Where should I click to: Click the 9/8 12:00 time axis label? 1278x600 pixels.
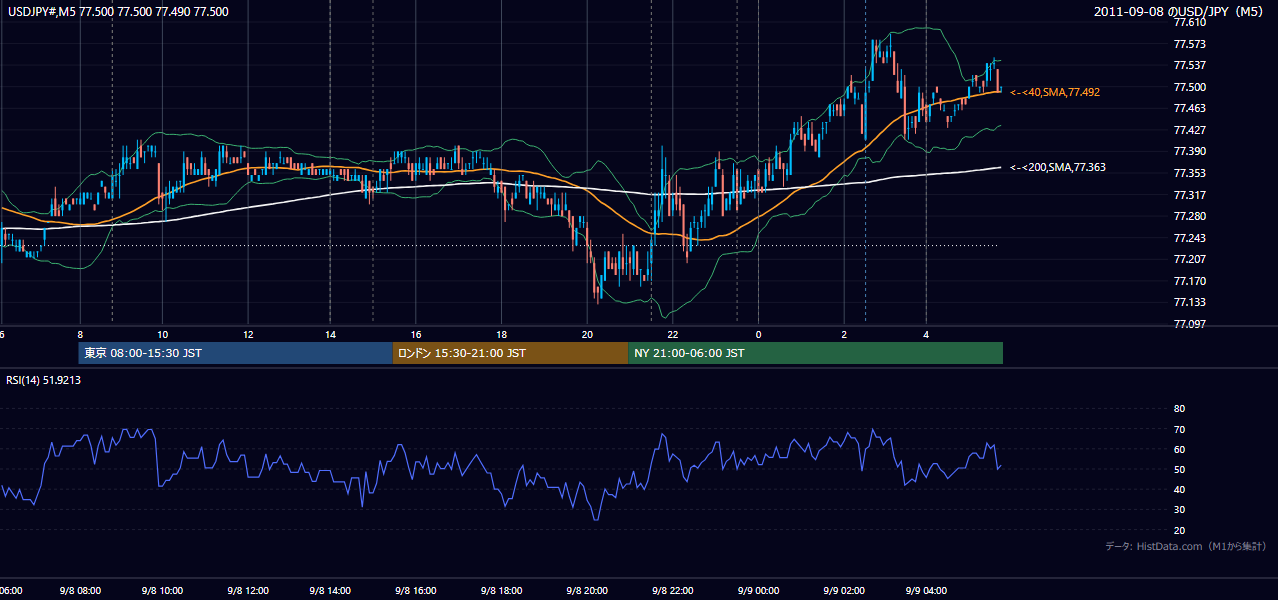246,591
